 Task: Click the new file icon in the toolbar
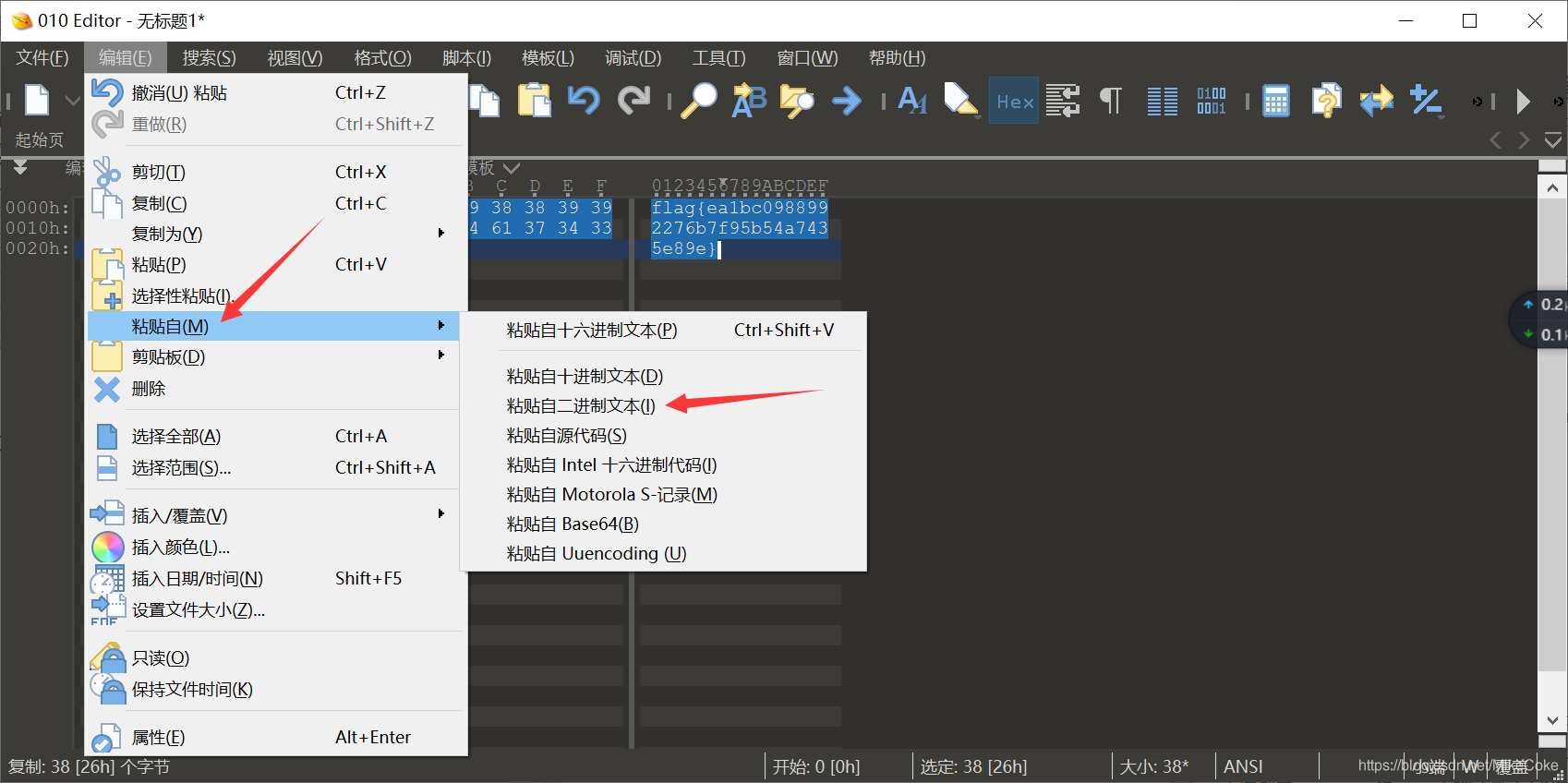tap(37, 100)
